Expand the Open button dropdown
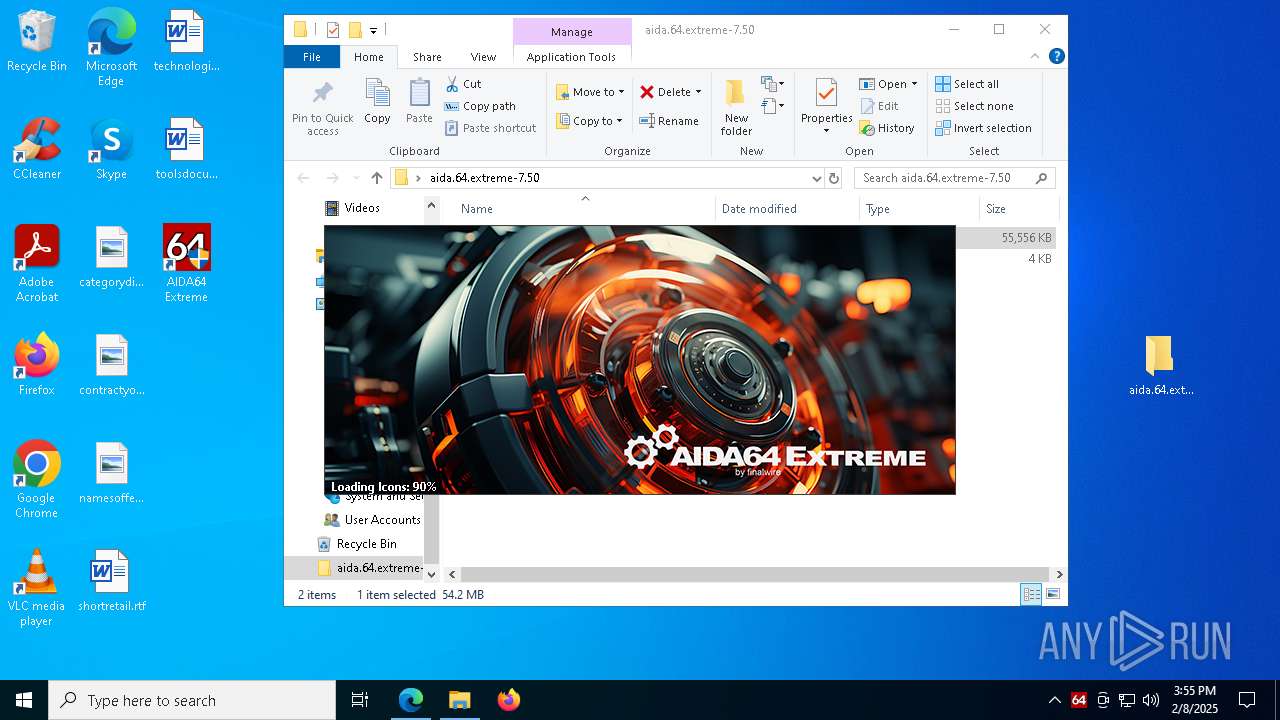 [x=914, y=84]
